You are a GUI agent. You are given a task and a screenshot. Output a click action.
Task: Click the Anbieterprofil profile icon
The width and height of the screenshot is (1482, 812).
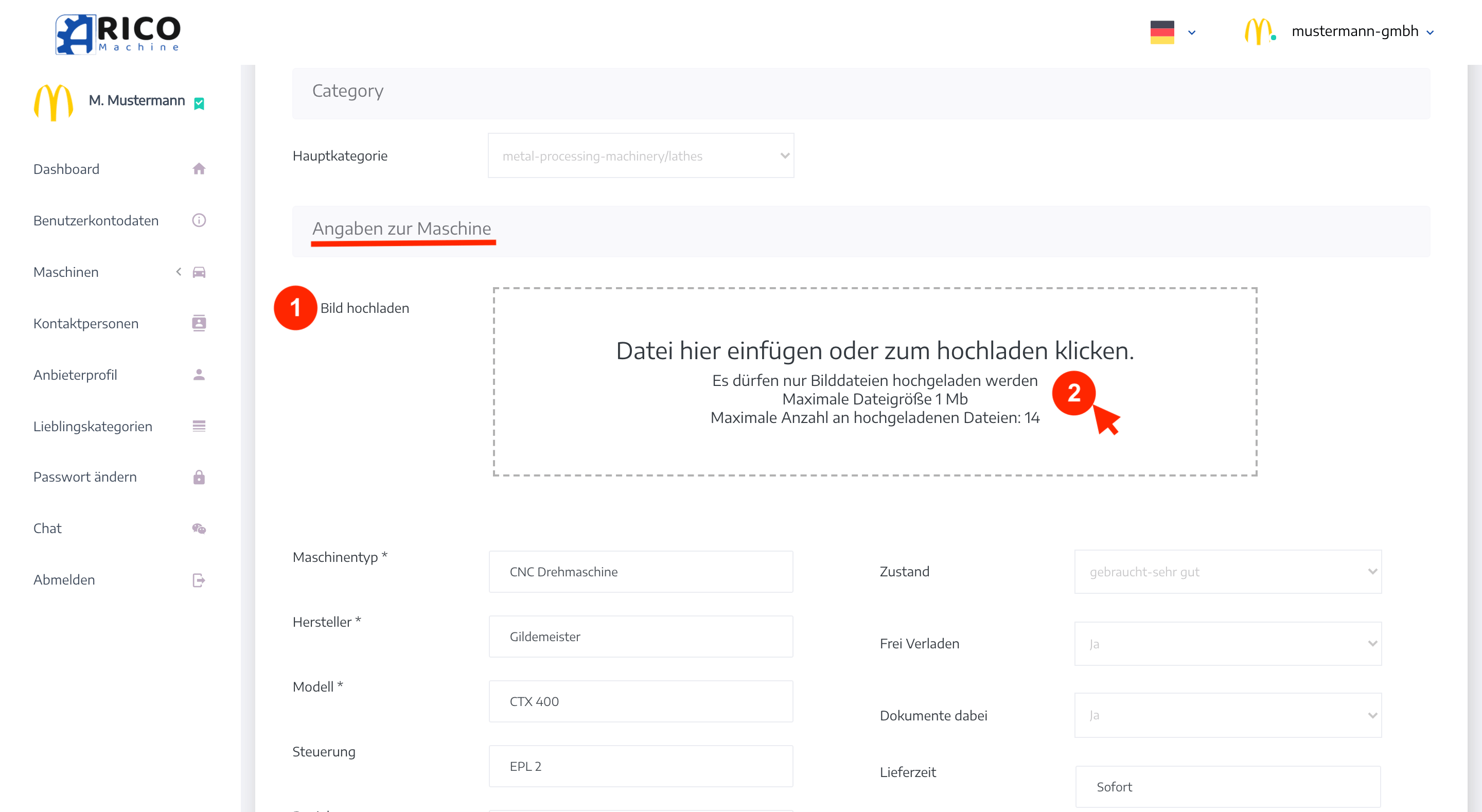click(199, 375)
